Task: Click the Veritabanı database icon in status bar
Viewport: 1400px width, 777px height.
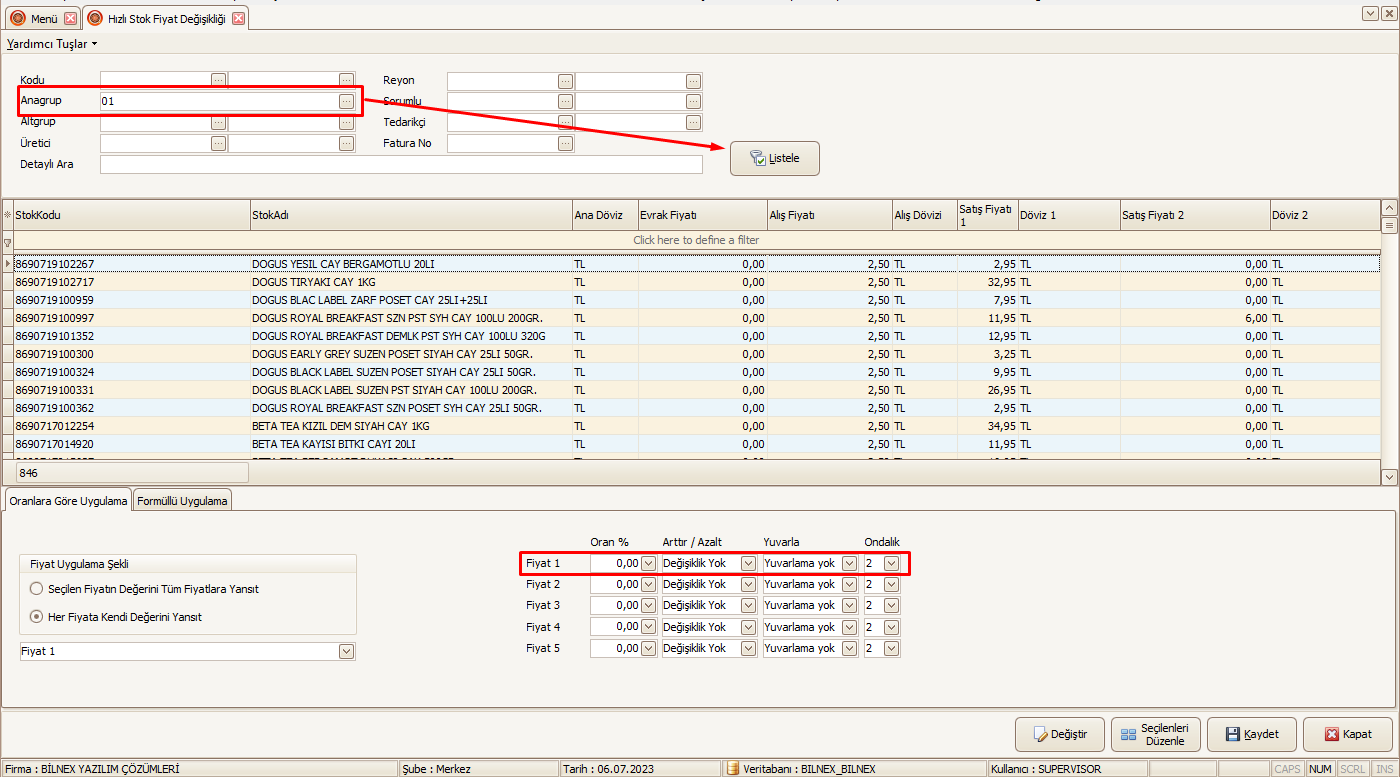Action: pos(732,768)
